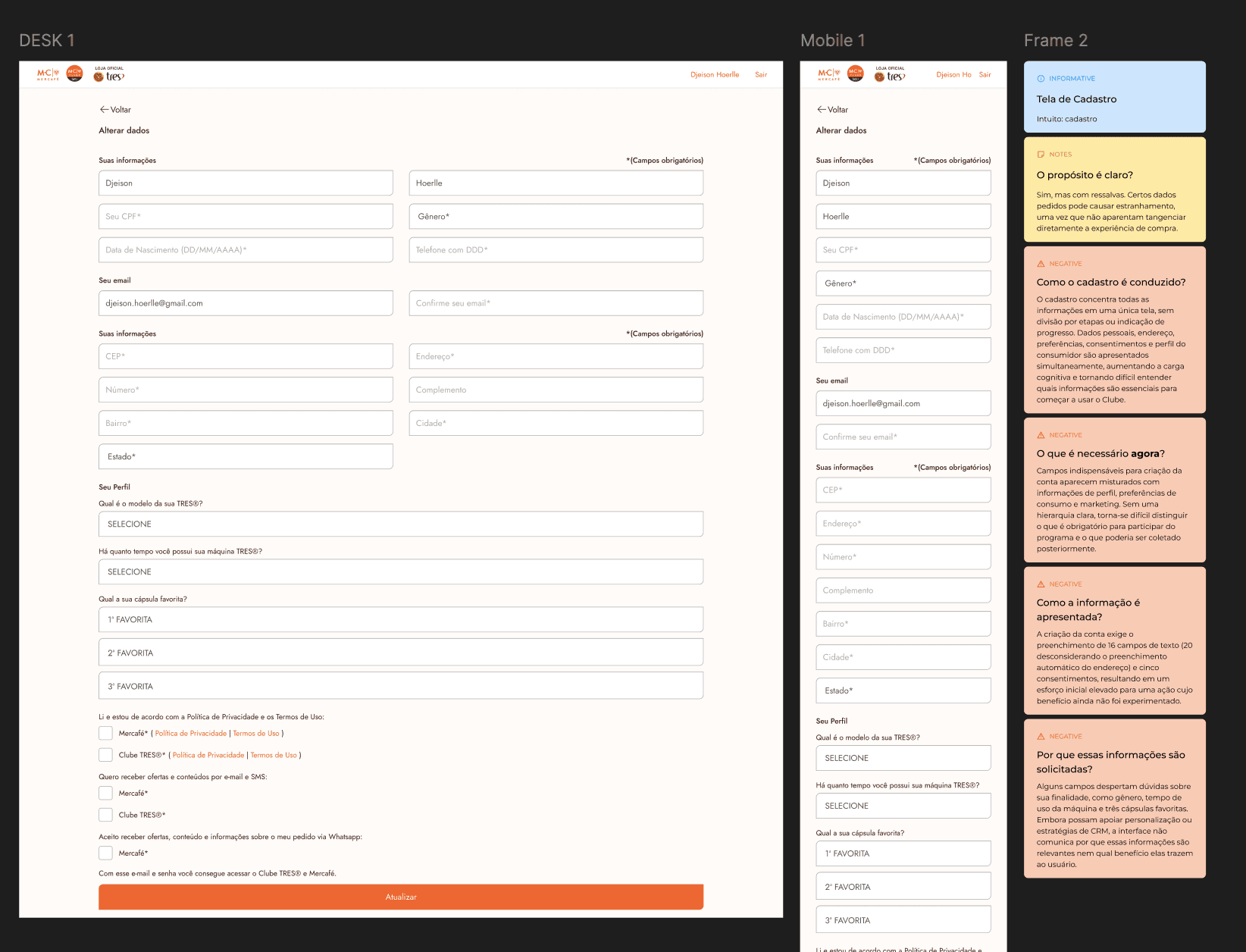
Task: Click Djeison Hoerlle user link in DESK 1
Action: [x=715, y=74]
